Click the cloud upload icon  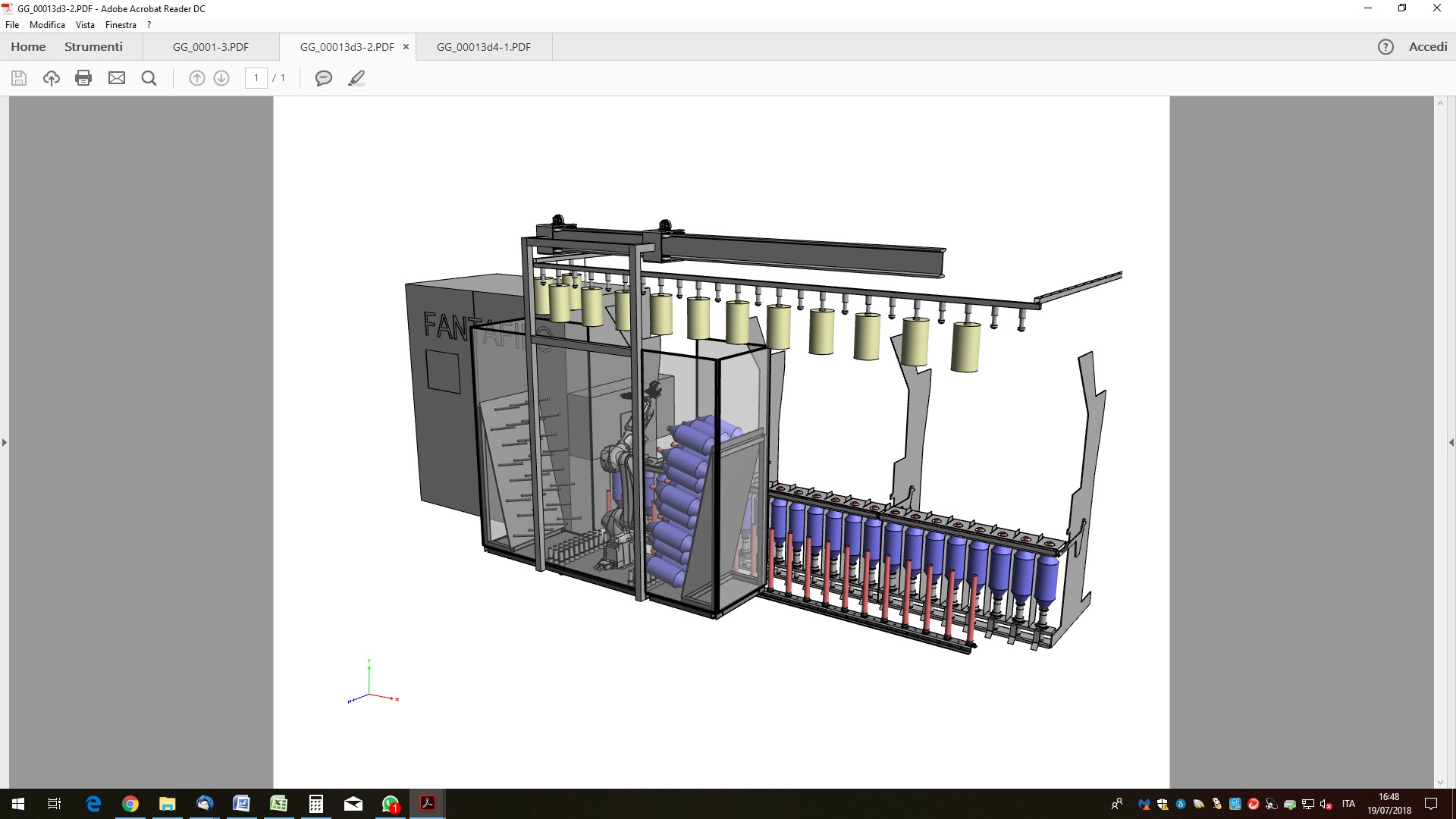coord(52,78)
